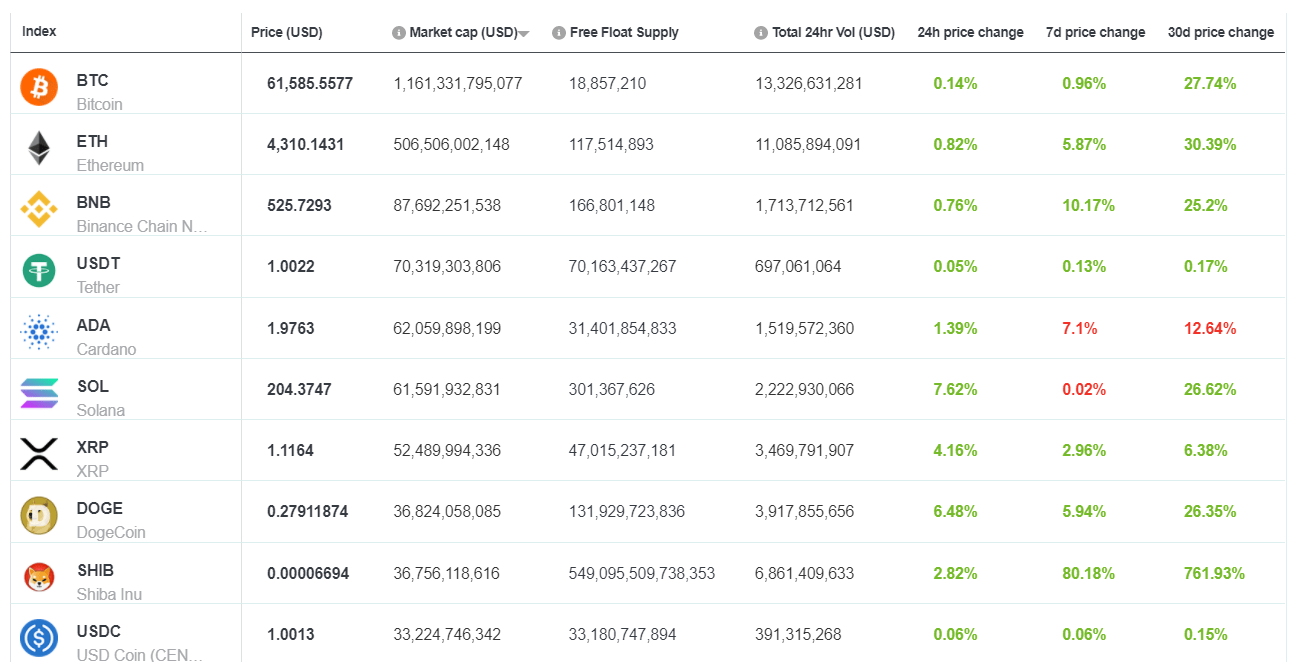The width and height of the screenshot is (1293, 662).
Task: Sort by 7d price change header
Action: 1095,32
